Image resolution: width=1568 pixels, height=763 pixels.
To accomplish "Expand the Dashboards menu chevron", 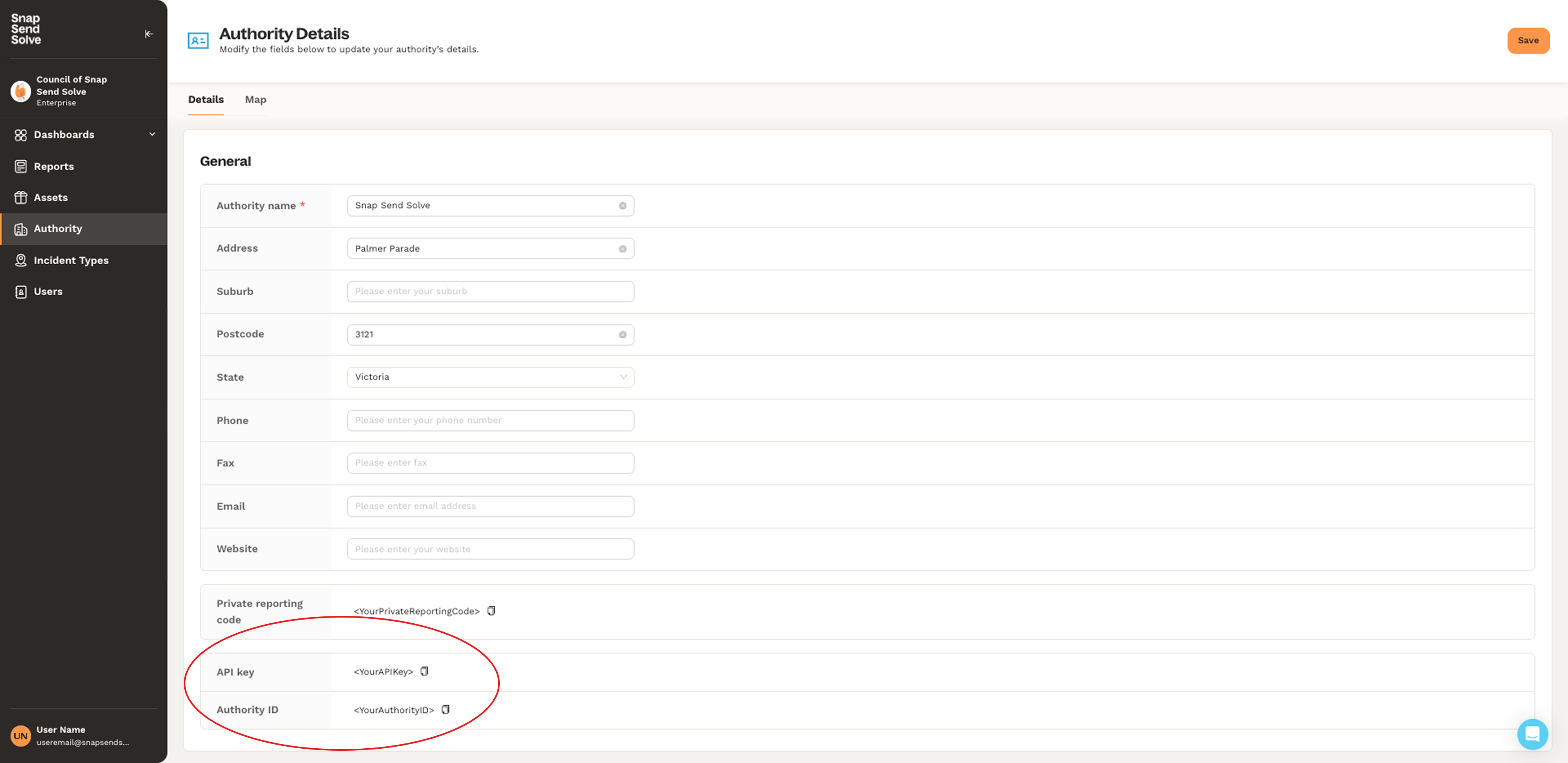I will [x=152, y=134].
